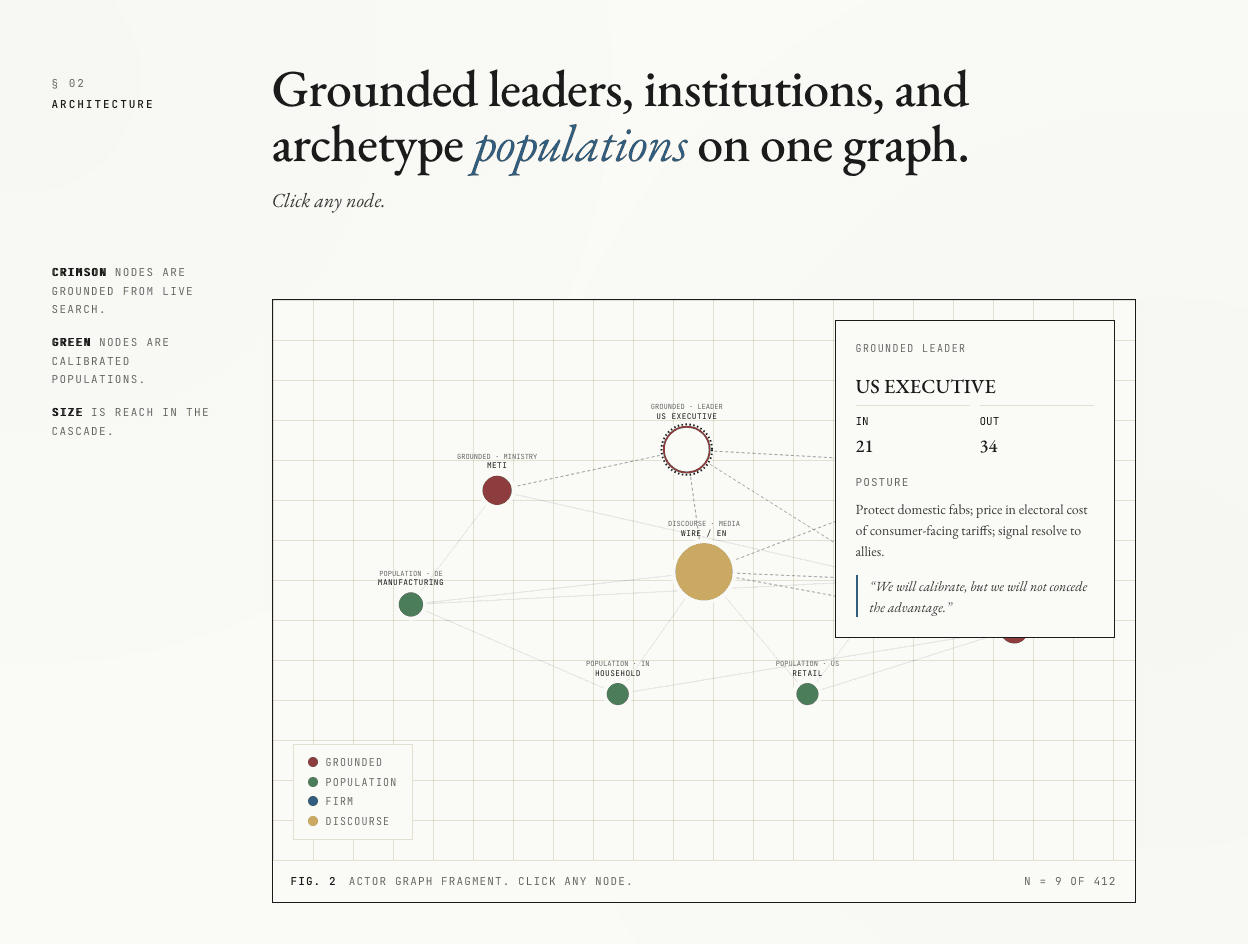Click the 'GROUNDED LEADER' card header
The height and width of the screenshot is (944, 1248).
point(911,349)
